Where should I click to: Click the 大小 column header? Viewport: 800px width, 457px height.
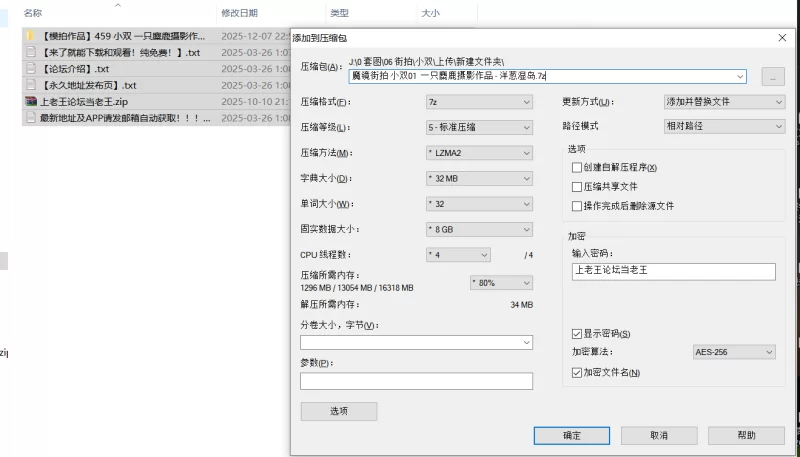pos(430,13)
